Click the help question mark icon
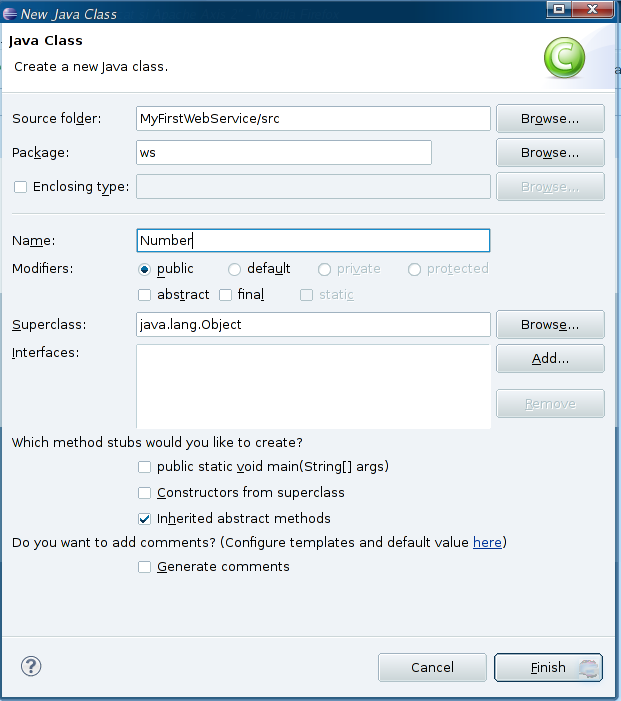 point(31,666)
